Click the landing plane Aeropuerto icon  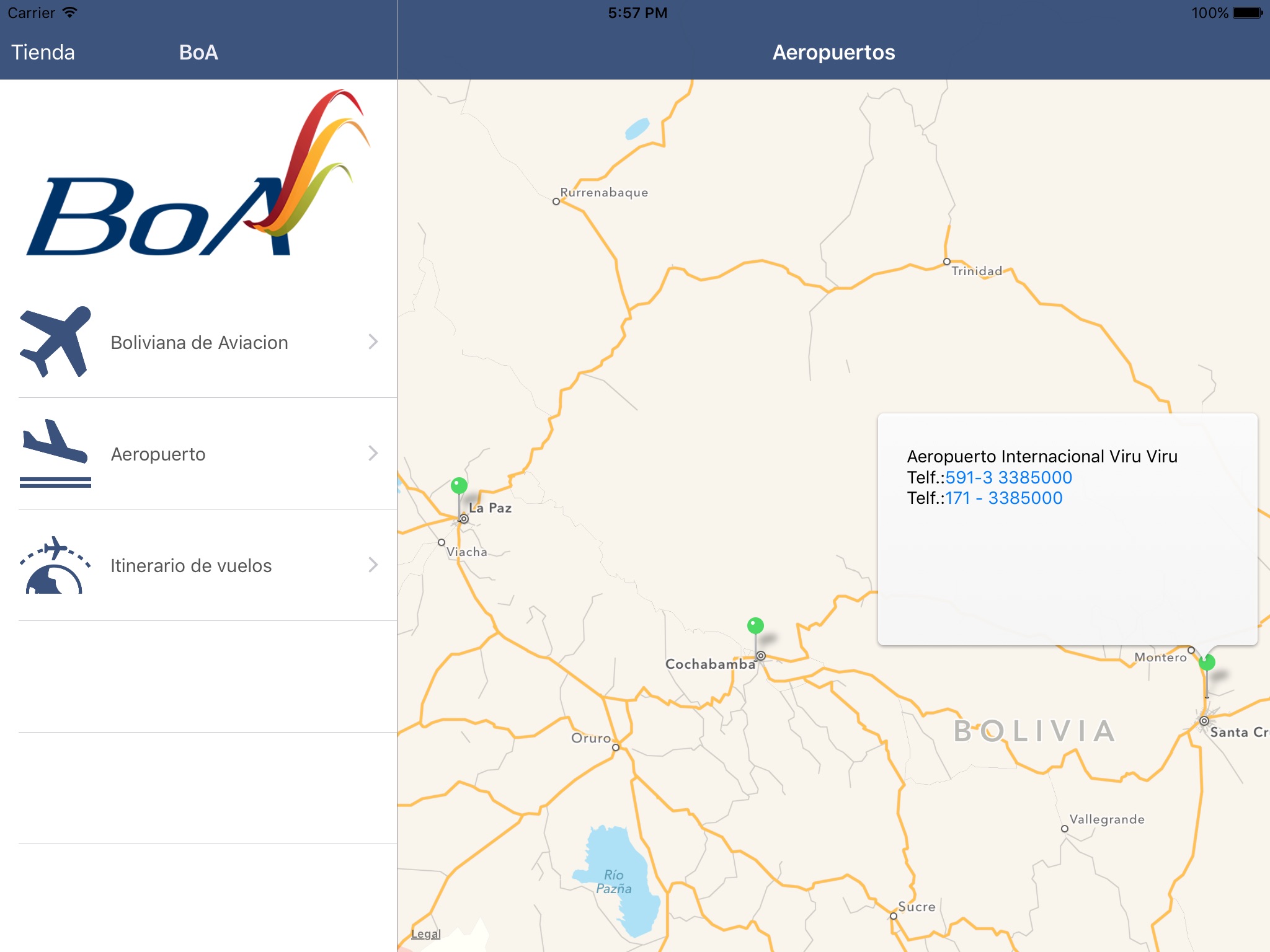click(x=55, y=453)
